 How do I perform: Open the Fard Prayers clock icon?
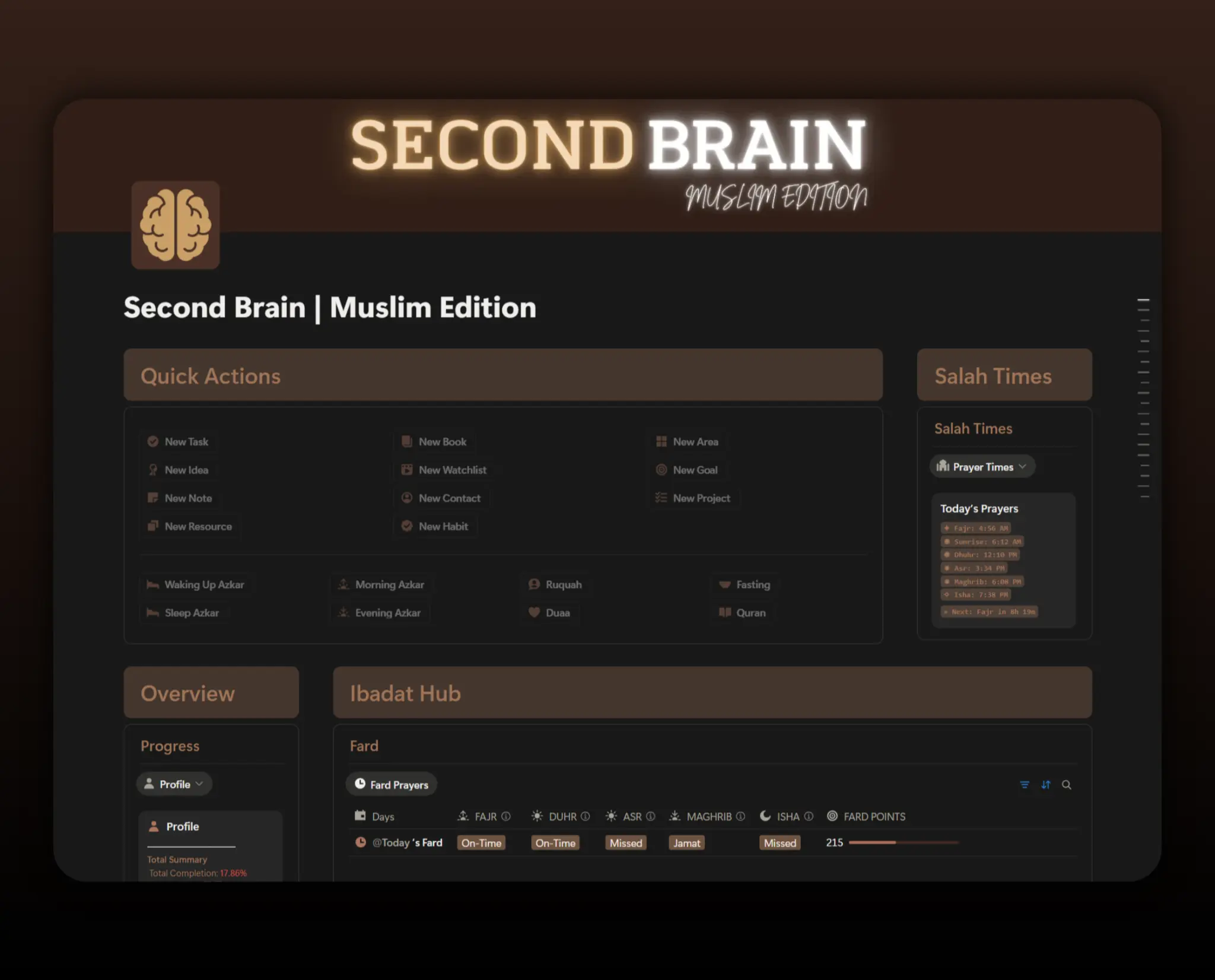click(x=361, y=784)
